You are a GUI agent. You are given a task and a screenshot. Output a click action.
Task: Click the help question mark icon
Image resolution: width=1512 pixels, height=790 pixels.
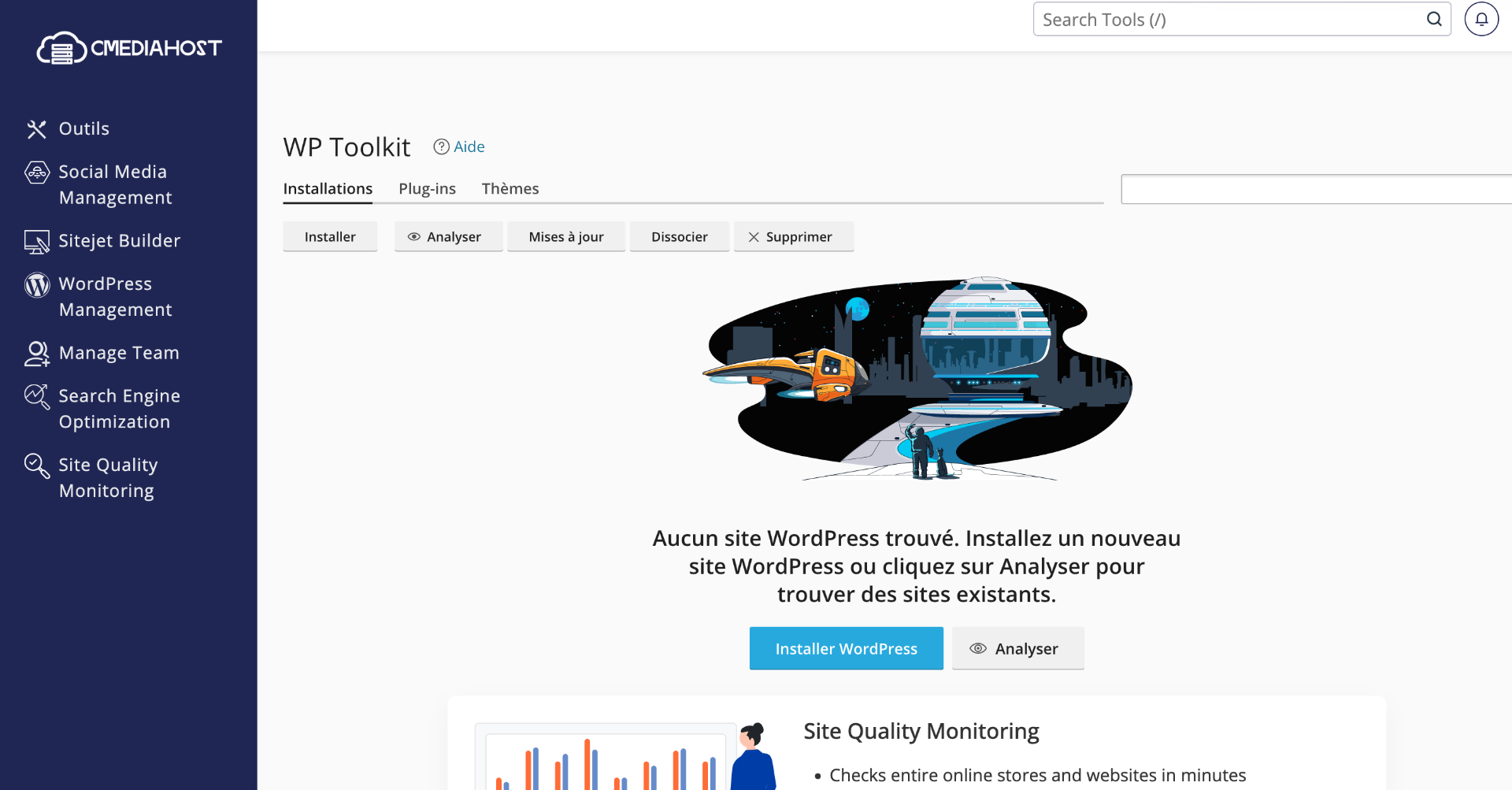(442, 147)
